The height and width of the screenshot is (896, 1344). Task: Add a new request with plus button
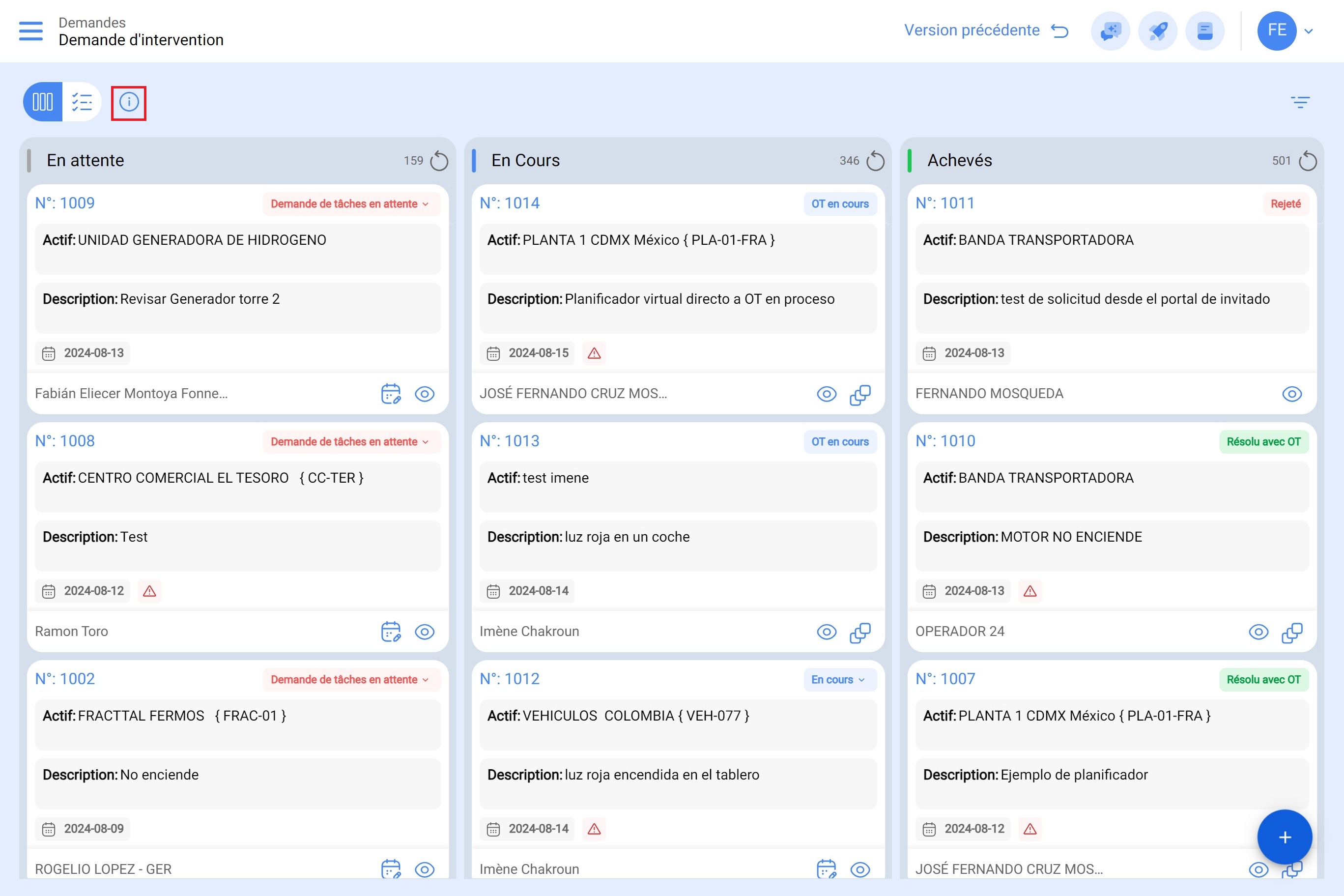pyautogui.click(x=1285, y=837)
